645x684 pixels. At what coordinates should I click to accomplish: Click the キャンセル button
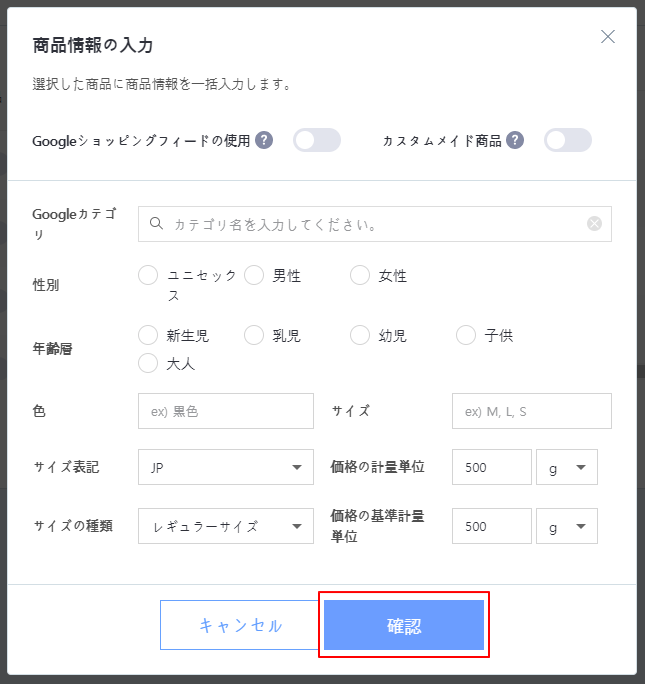(x=240, y=625)
